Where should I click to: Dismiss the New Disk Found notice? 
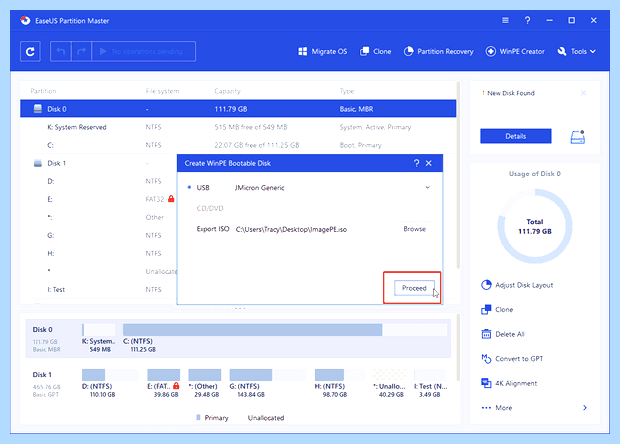click(x=583, y=93)
